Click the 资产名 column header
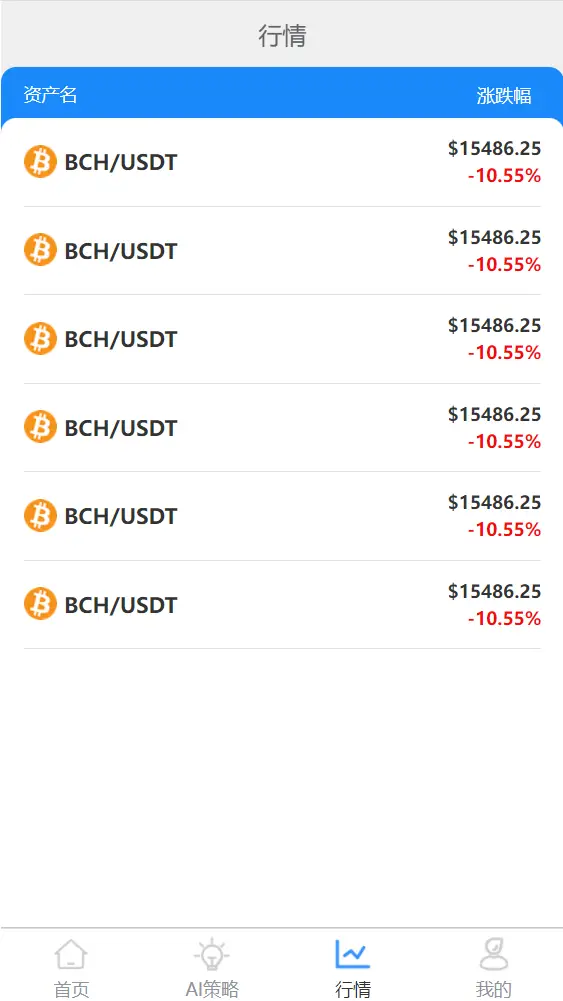 tap(50, 95)
